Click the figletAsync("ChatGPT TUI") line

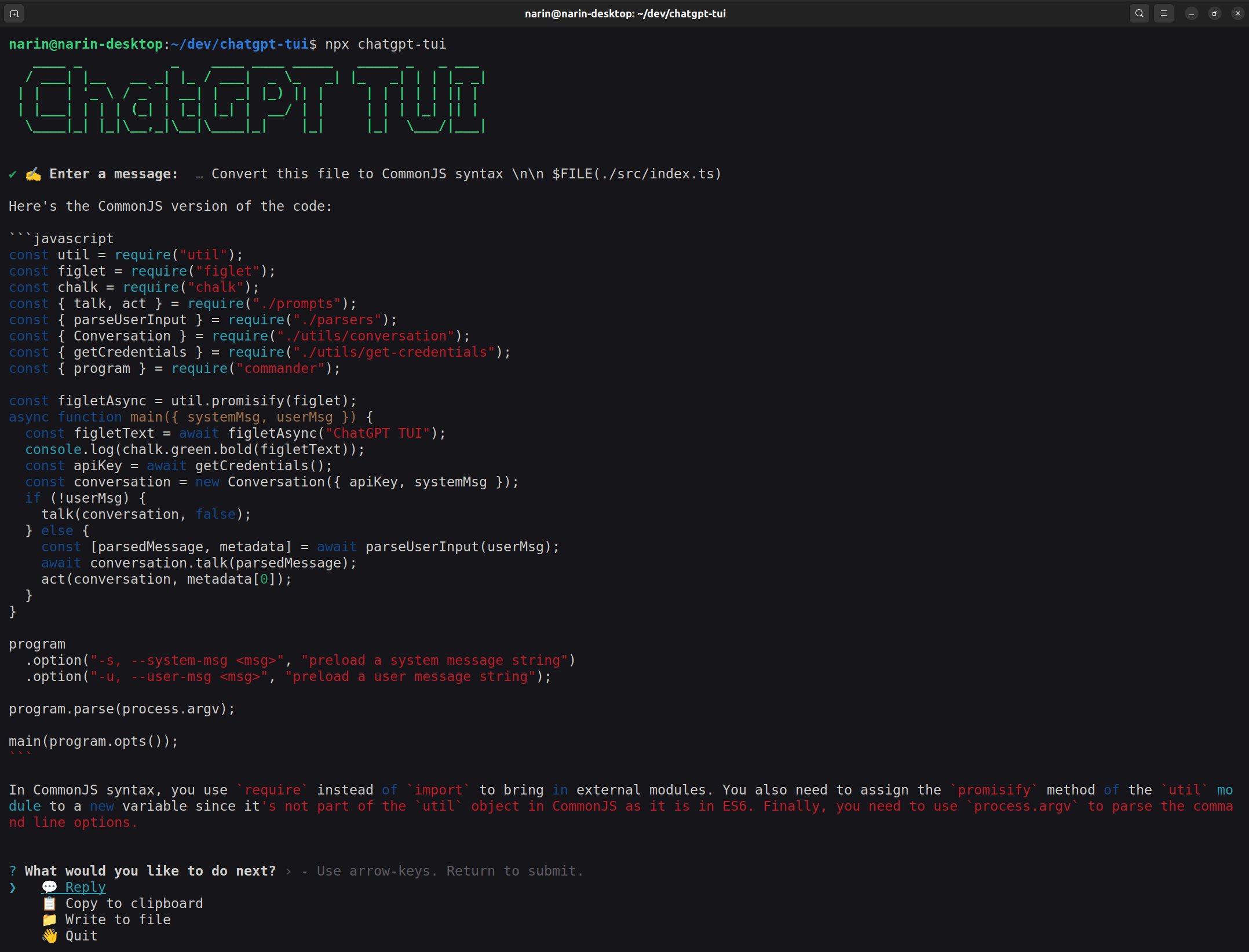pos(235,433)
